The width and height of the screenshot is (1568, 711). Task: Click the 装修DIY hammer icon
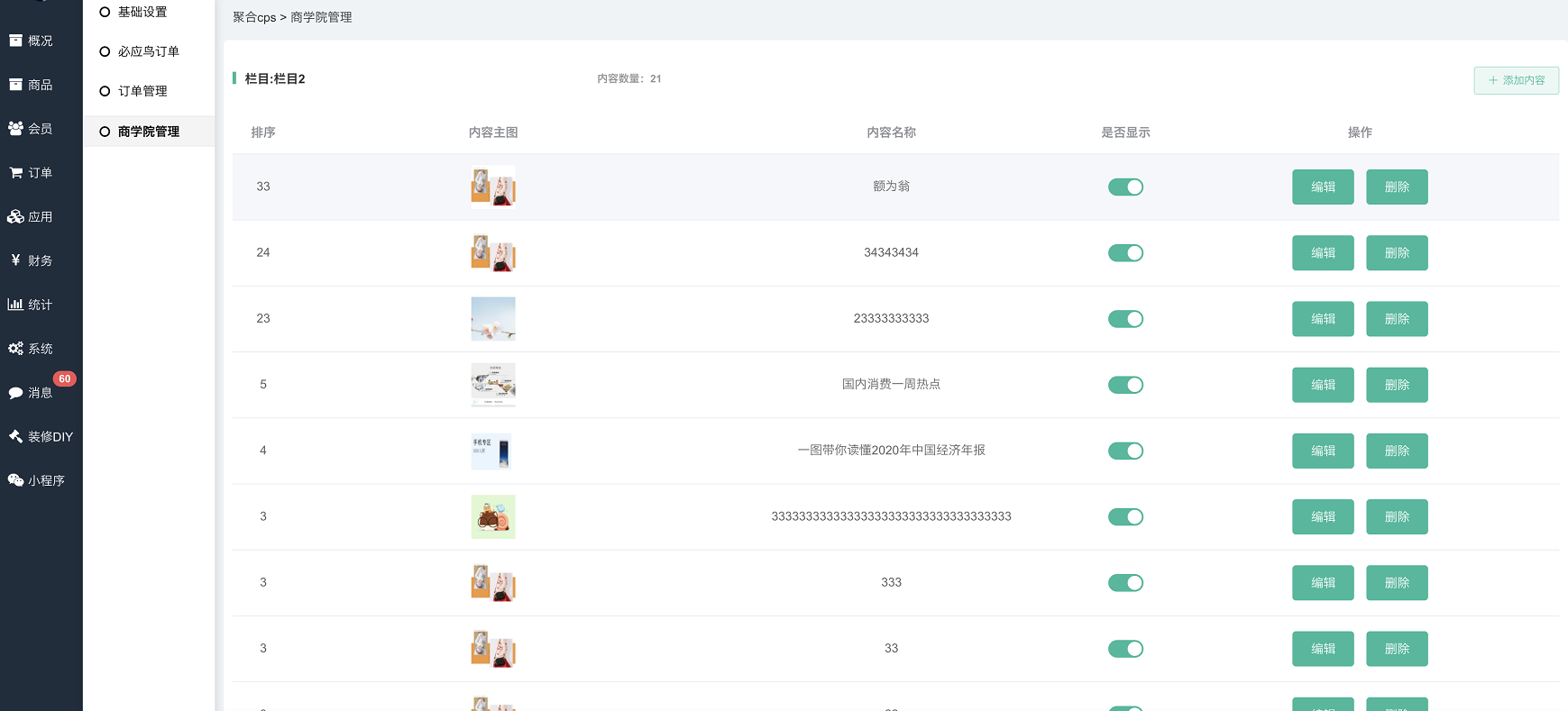15,437
